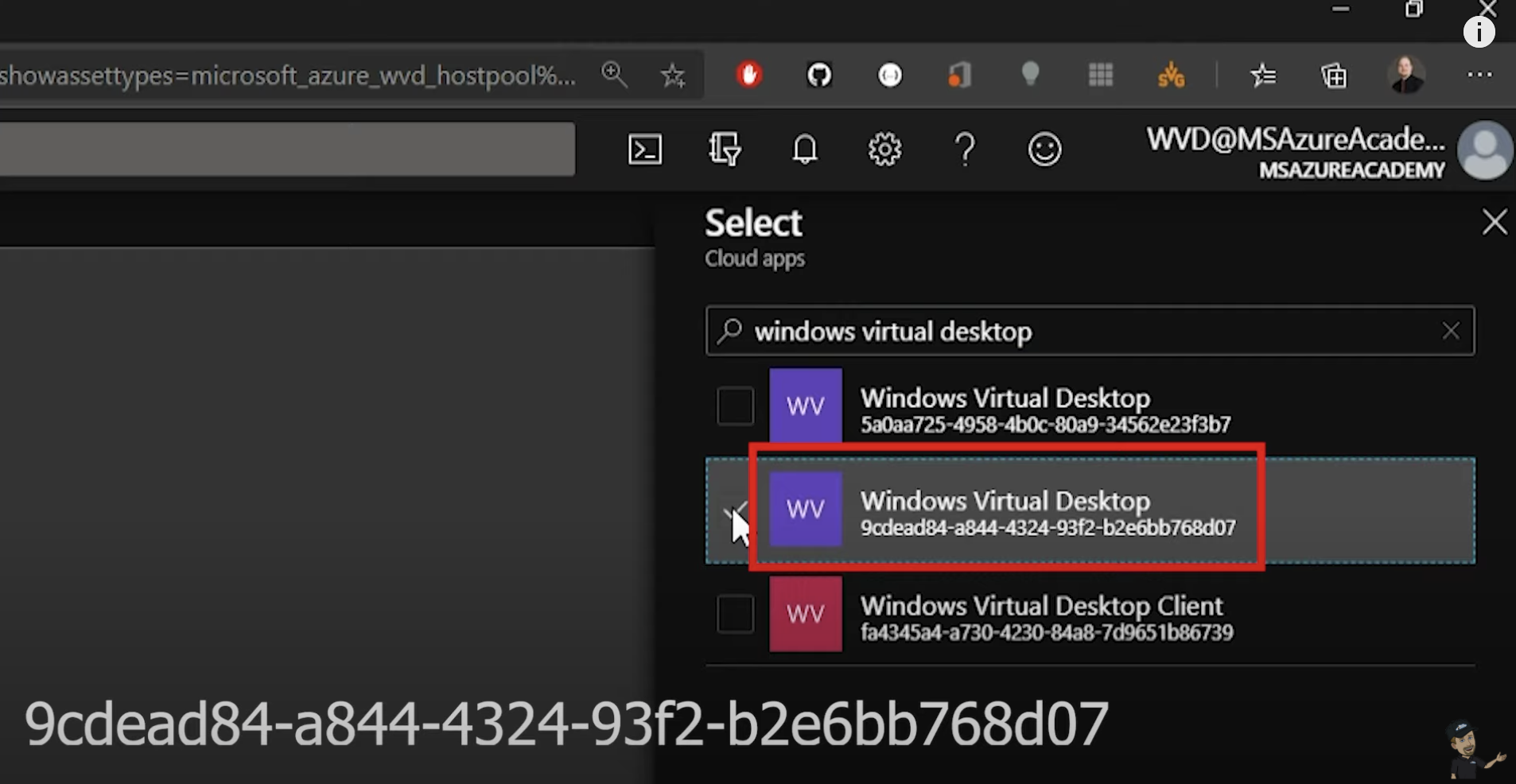Check the first Windows Virtual Desktop checkbox

point(735,406)
